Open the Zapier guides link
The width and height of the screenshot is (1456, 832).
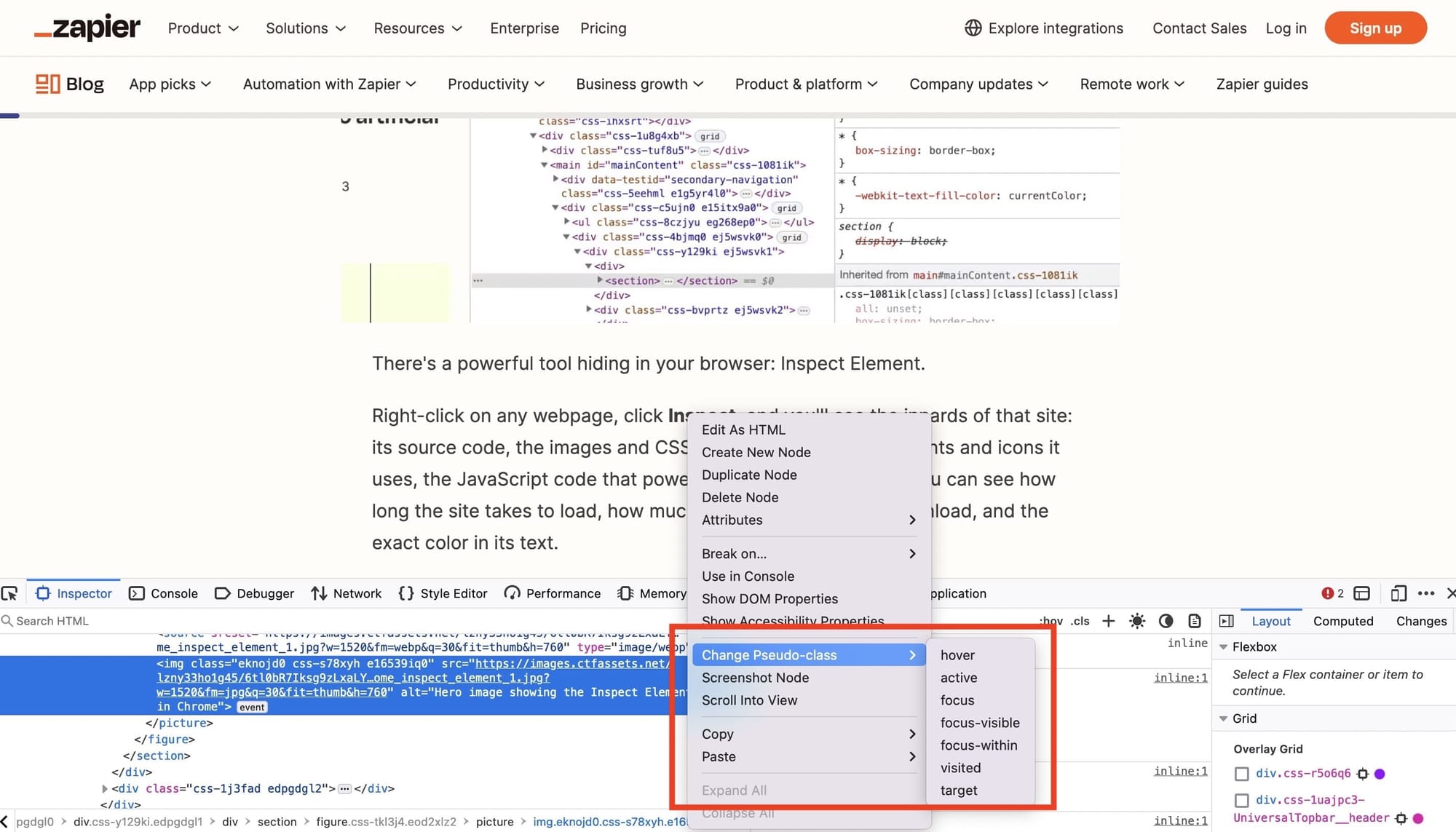[x=1262, y=84]
